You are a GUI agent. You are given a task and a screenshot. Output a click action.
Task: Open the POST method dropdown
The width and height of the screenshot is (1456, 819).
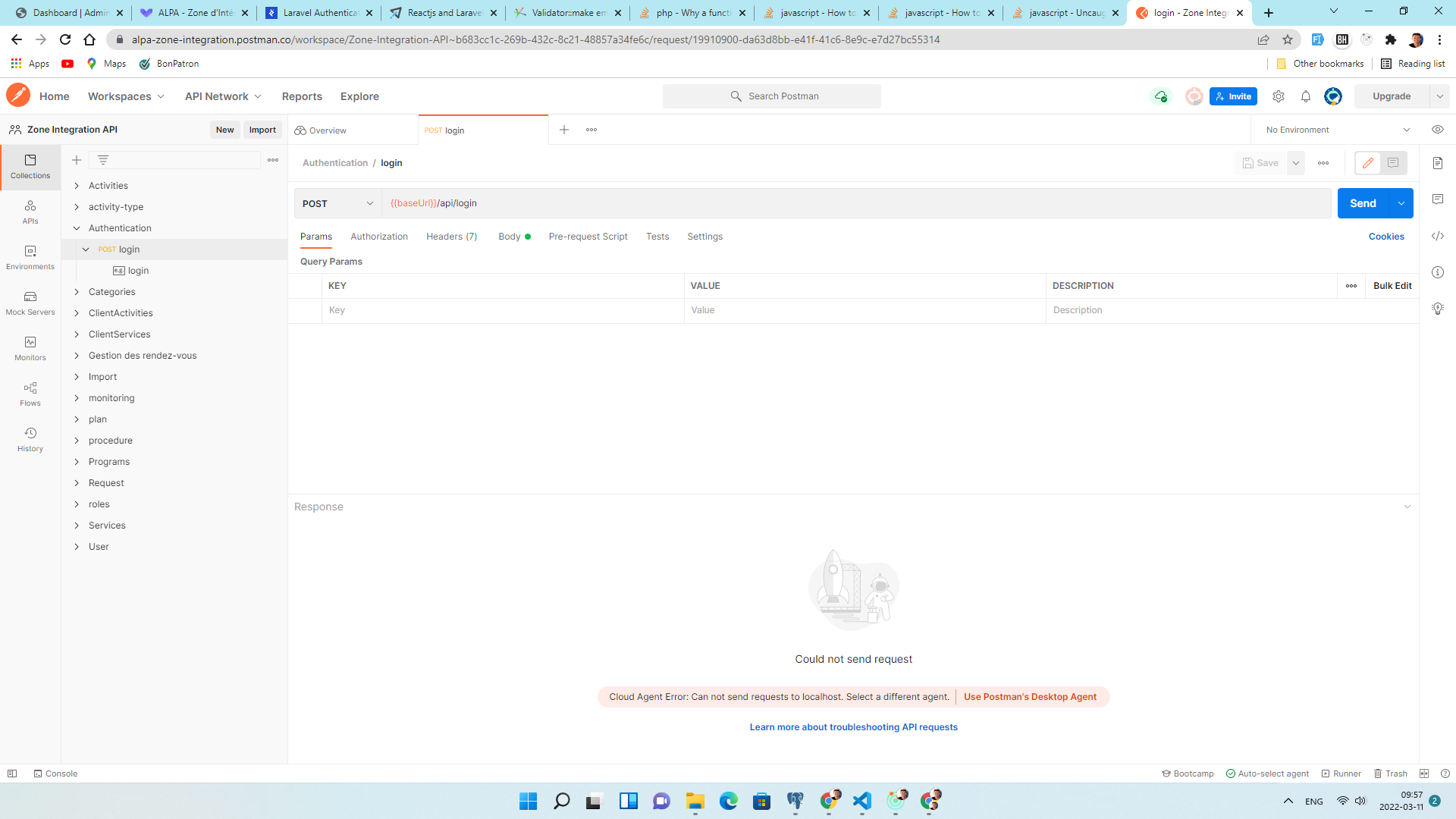coord(337,203)
